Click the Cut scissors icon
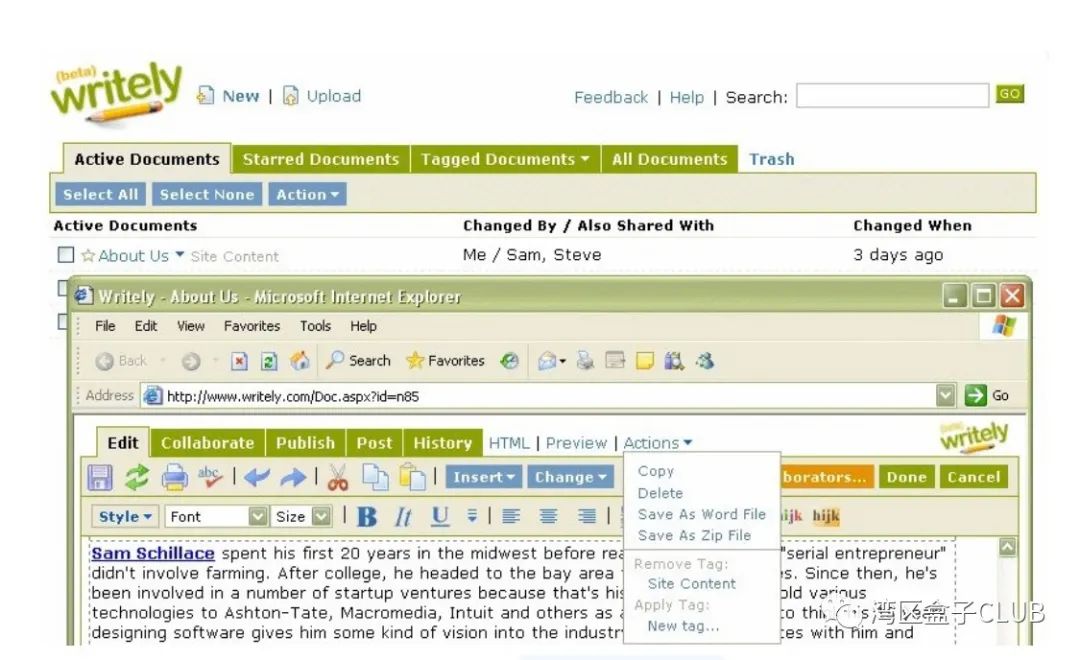Screen dimensions: 1080x660 point(338,477)
